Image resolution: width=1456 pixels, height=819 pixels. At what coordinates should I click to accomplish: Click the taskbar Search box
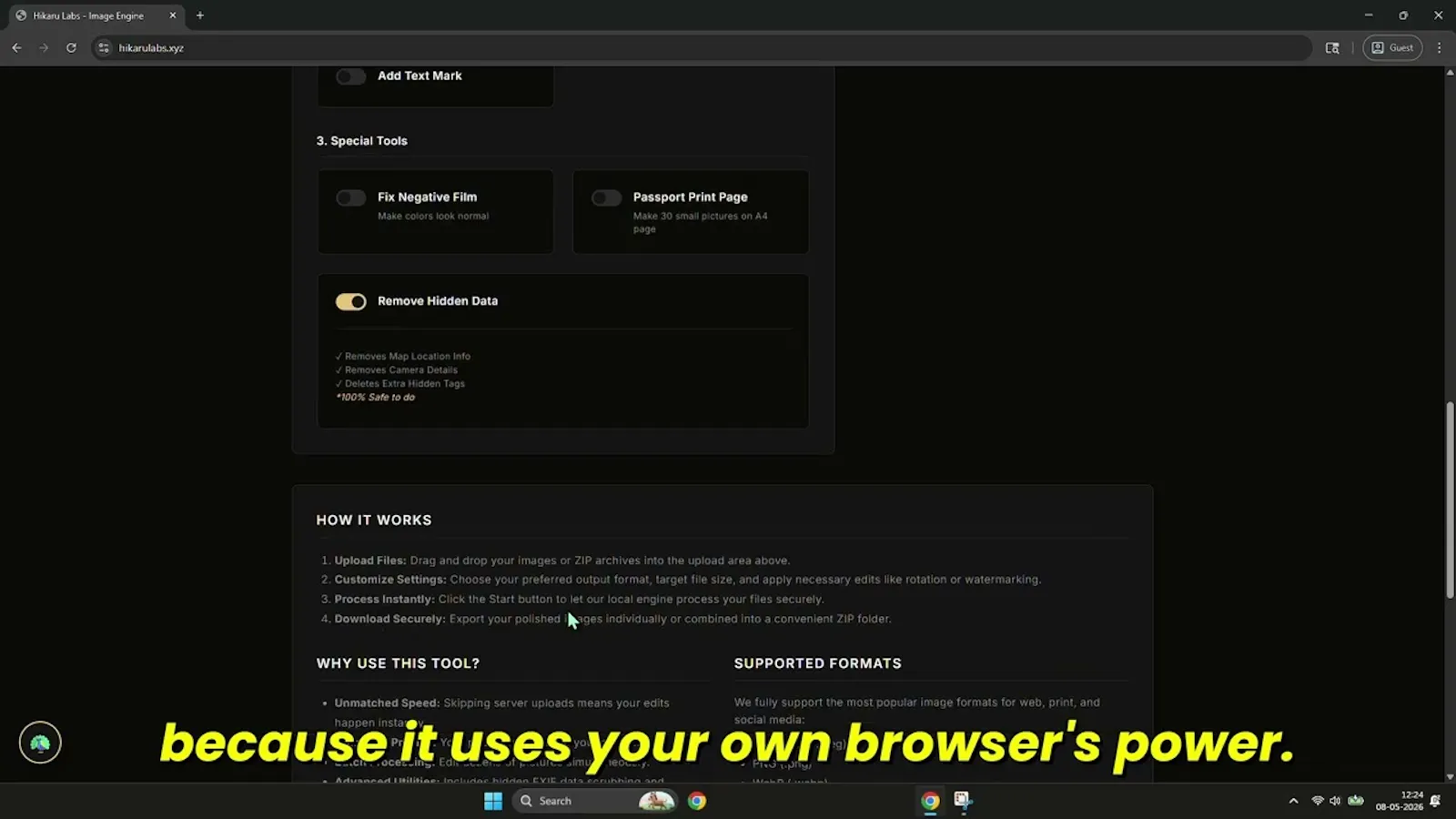(x=596, y=801)
